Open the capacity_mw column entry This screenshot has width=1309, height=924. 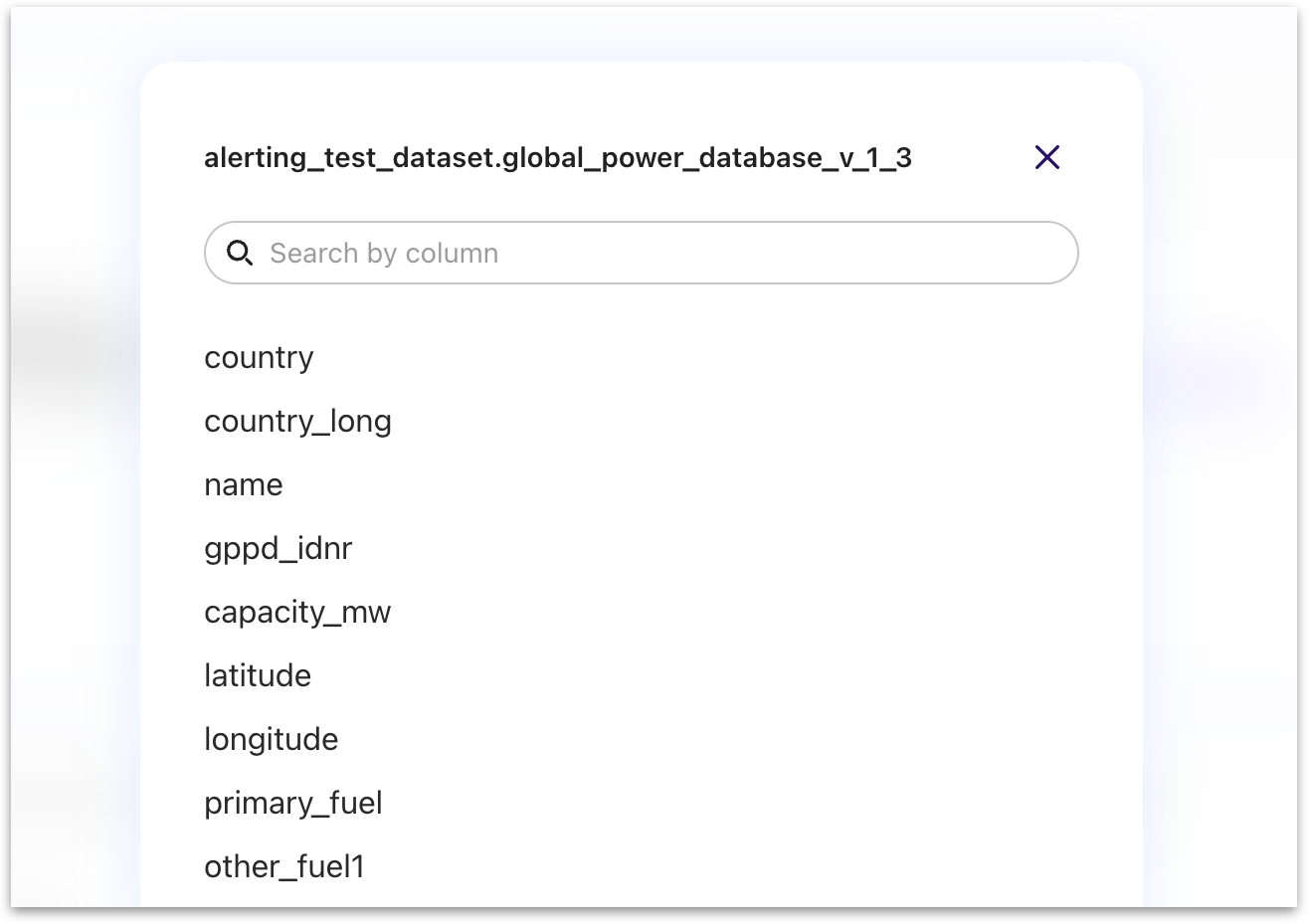coord(297,613)
